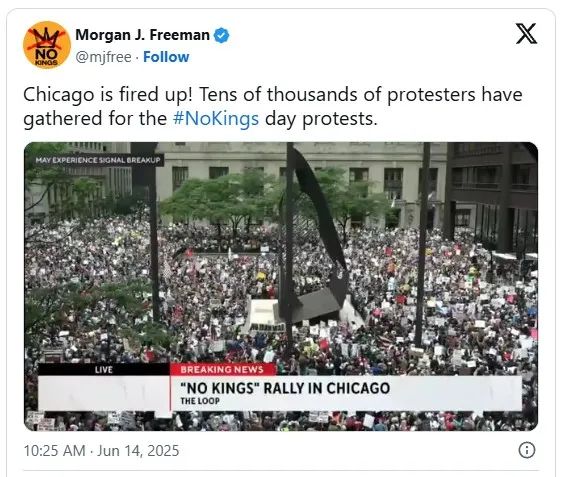Viewport: 574px width, 477px height.
Task: Click the white pedestal beside the sculpture
Action: click(264, 313)
